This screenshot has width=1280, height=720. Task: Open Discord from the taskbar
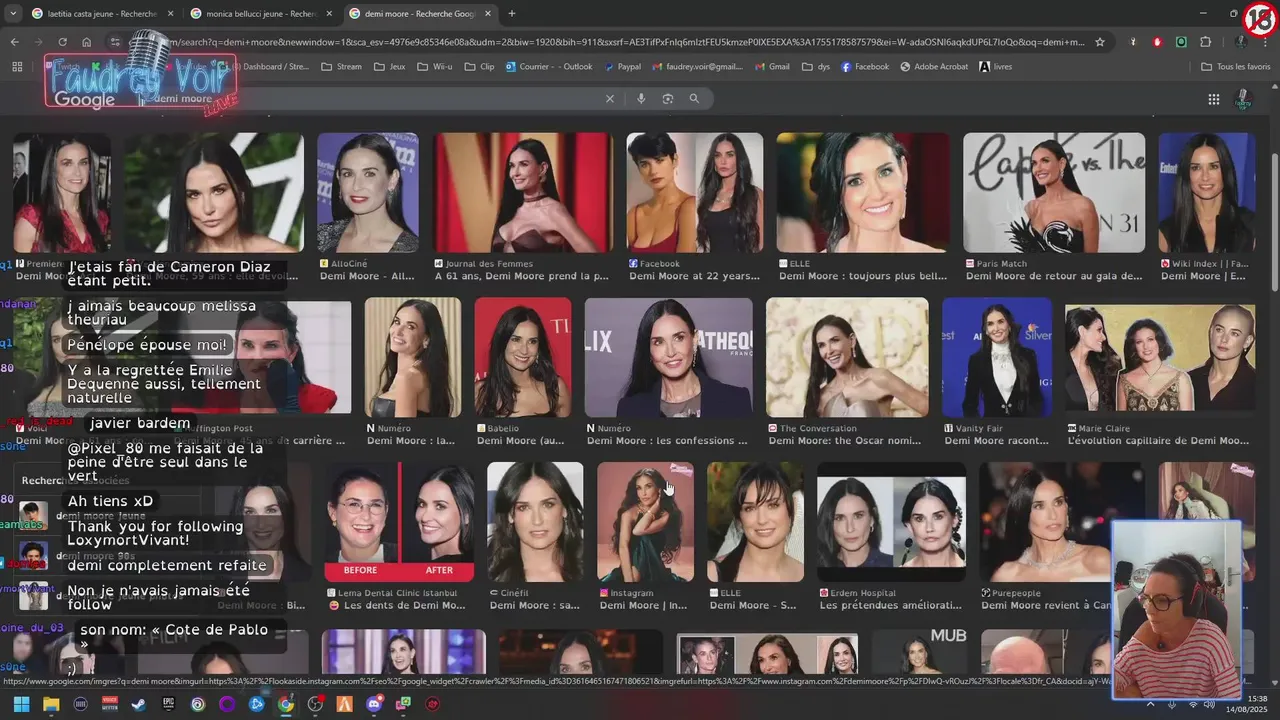[374, 704]
